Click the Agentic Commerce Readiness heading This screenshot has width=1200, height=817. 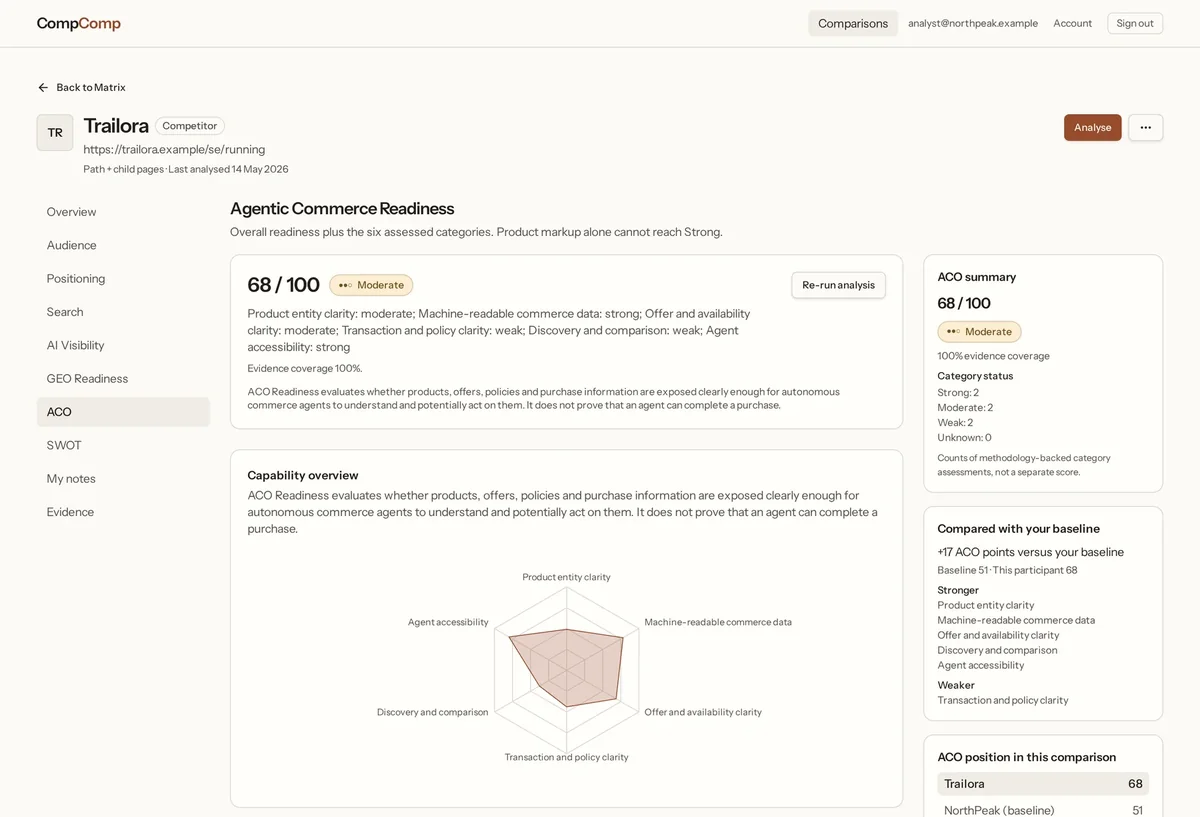pyautogui.click(x=342, y=208)
